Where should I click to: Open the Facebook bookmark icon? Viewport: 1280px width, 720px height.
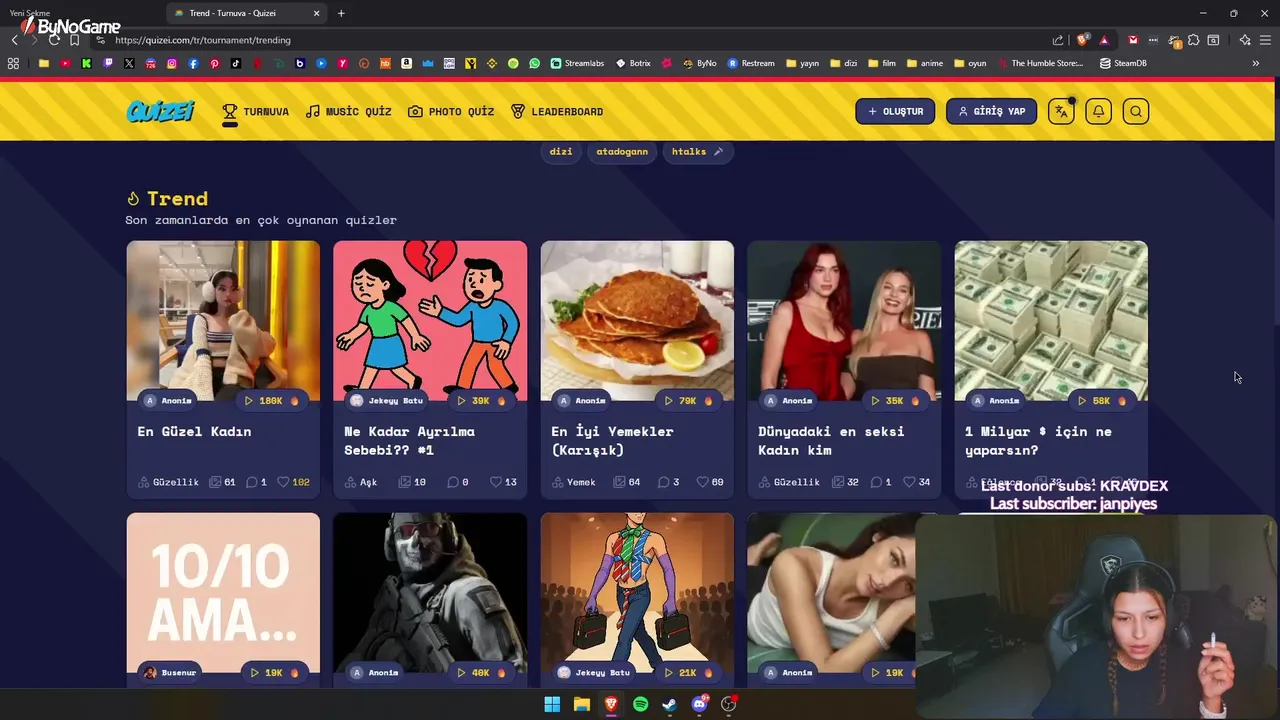pyautogui.click(x=193, y=63)
